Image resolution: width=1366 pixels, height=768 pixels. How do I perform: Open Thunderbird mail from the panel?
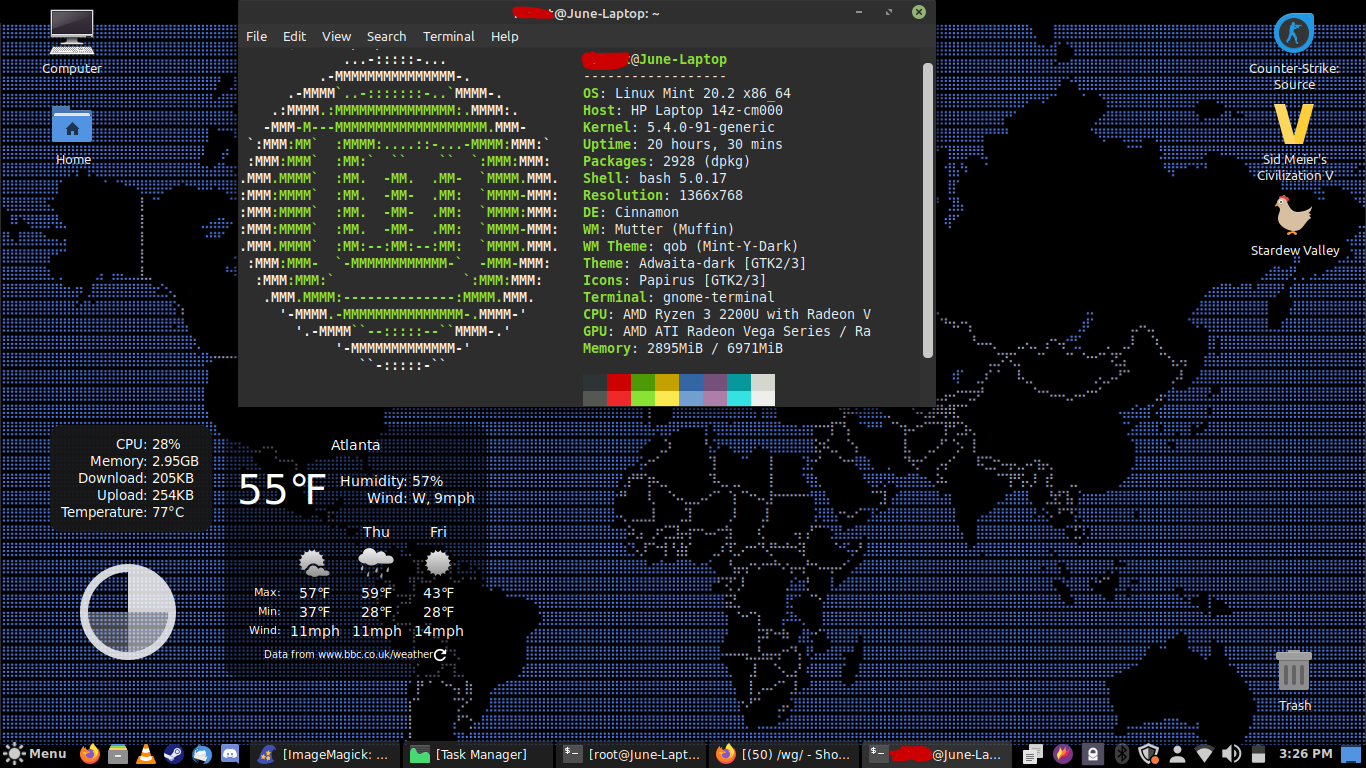(x=201, y=754)
